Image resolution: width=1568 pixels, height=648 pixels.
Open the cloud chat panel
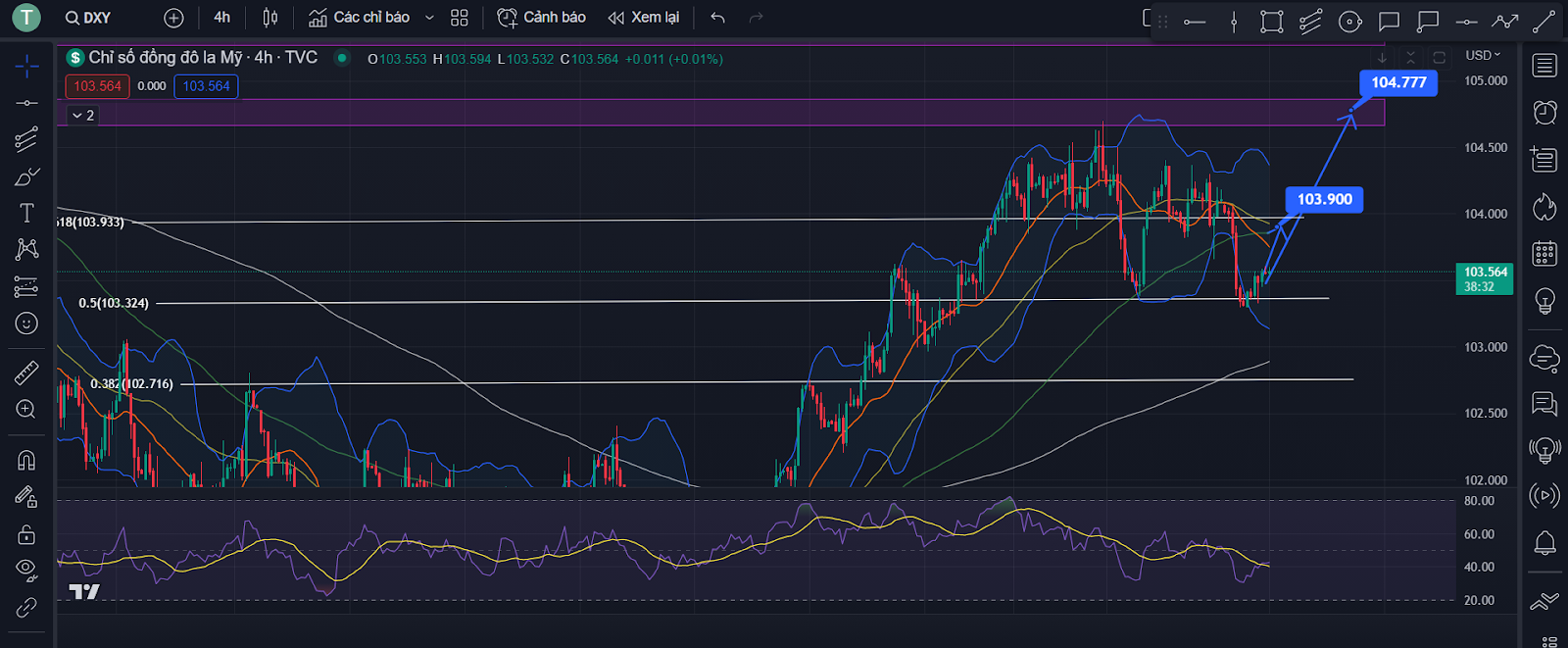coord(1544,358)
